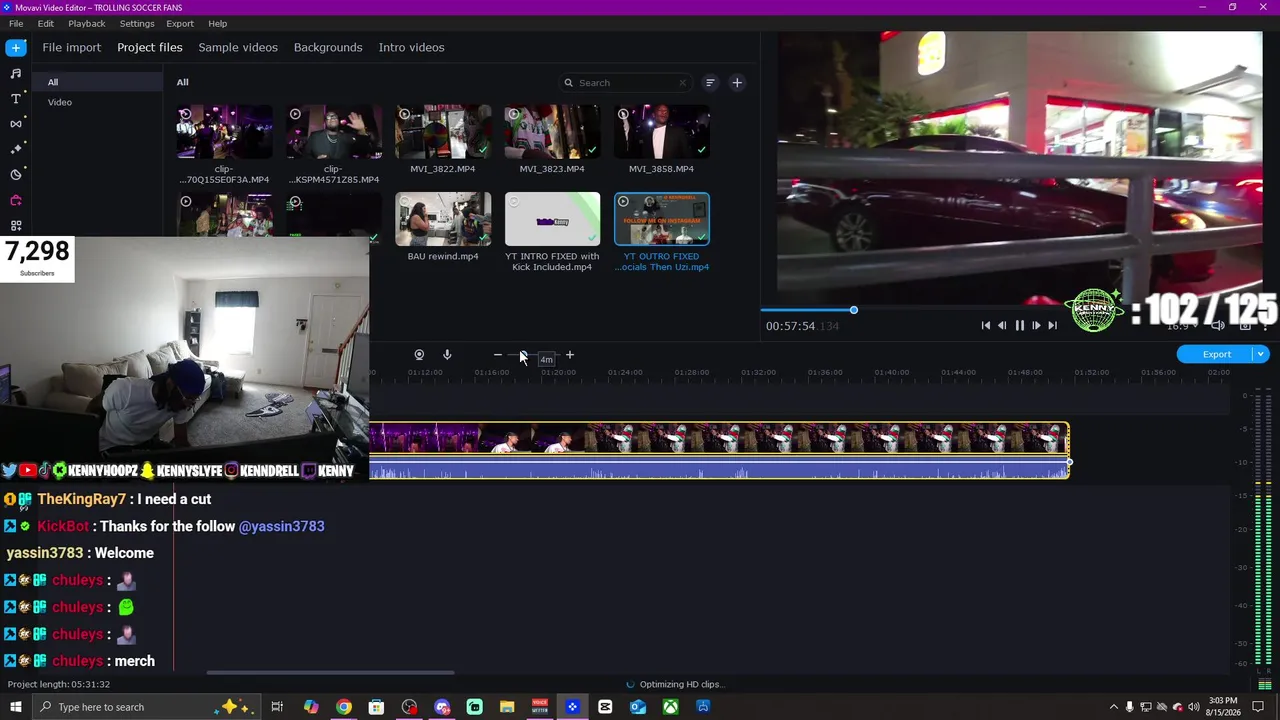Select the YT INTRO FIXED clip thumbnail
1280x720 pixels.
click(552, 219)
